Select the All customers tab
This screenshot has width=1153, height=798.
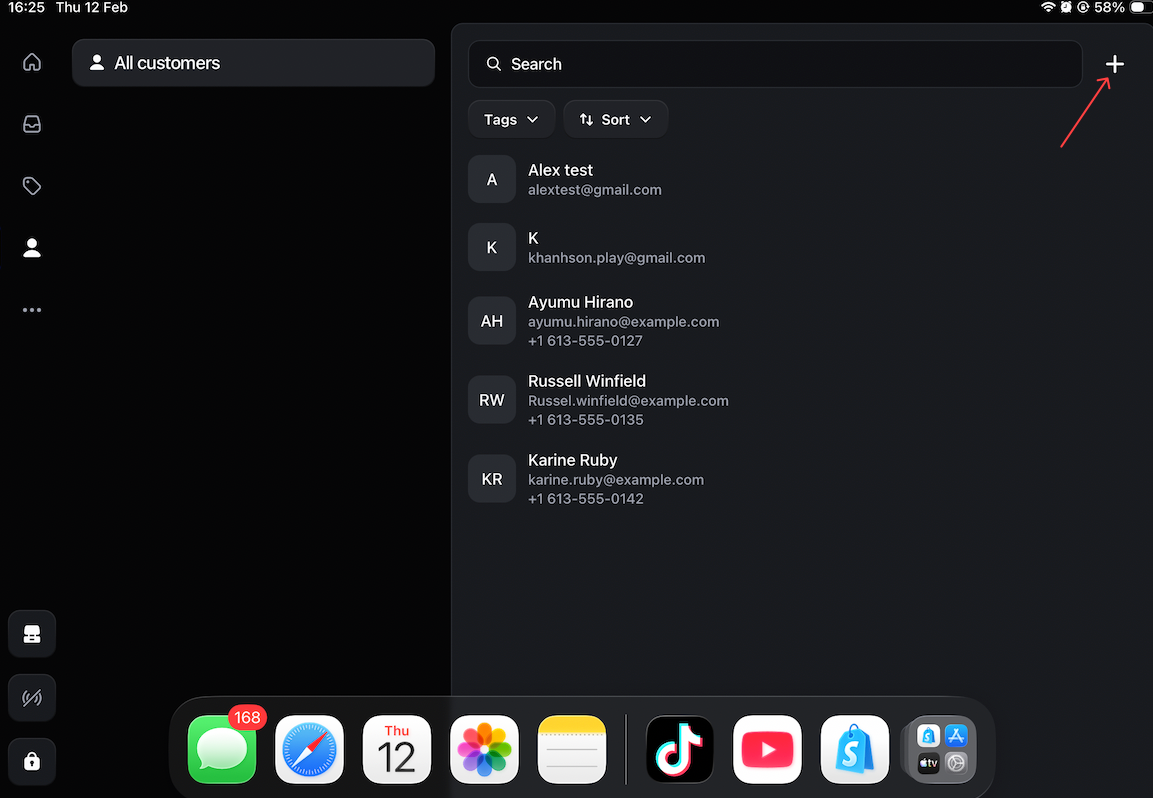pos(253,63)
